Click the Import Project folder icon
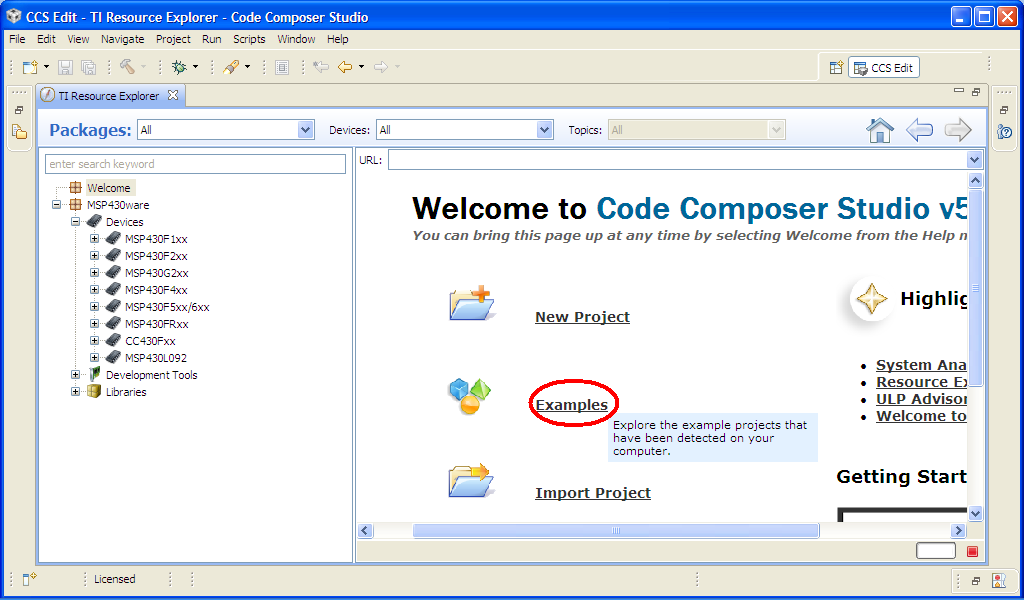Viewport: 1024px width, 600px height. 471,481
